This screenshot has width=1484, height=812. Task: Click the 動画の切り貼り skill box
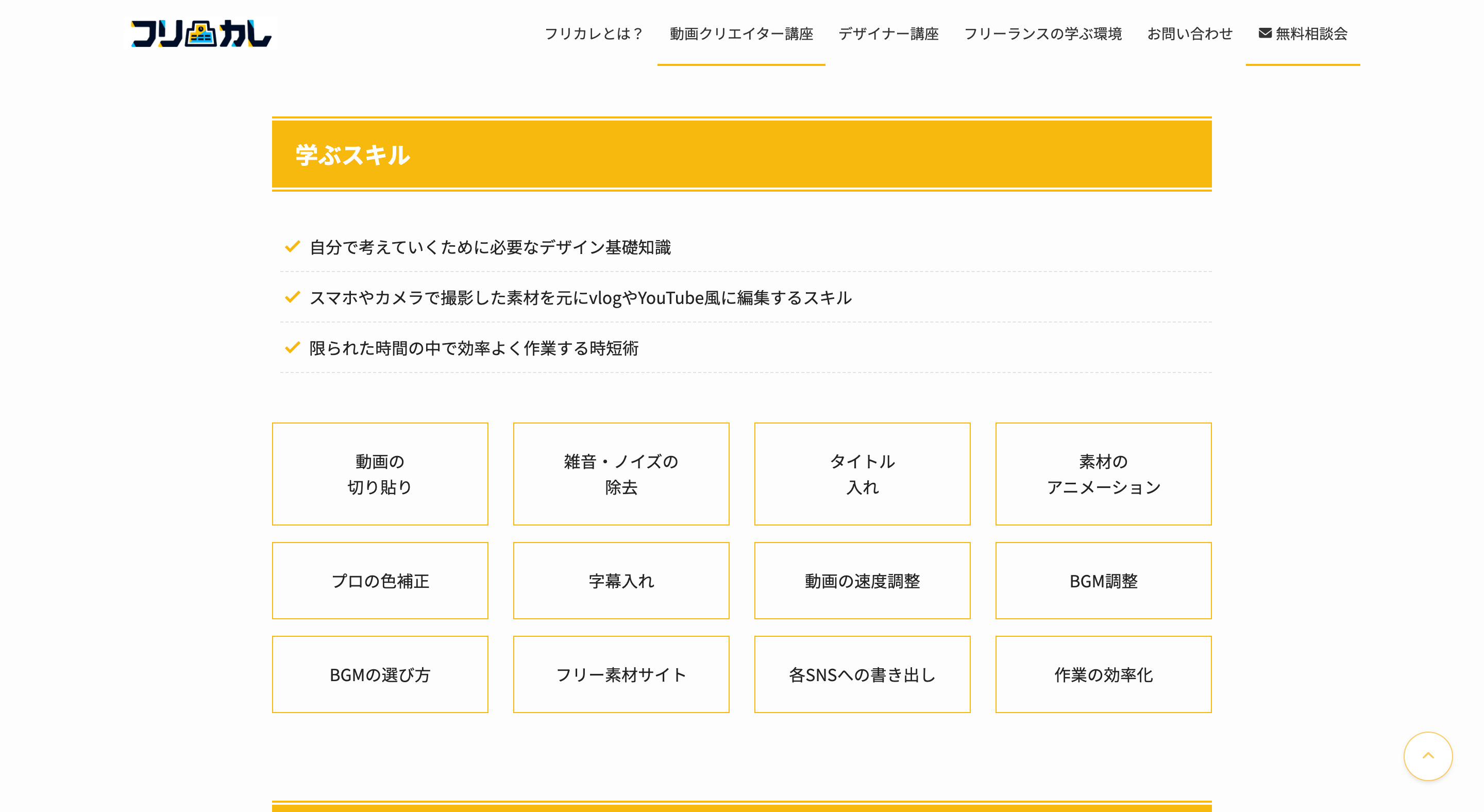[380, 474]
